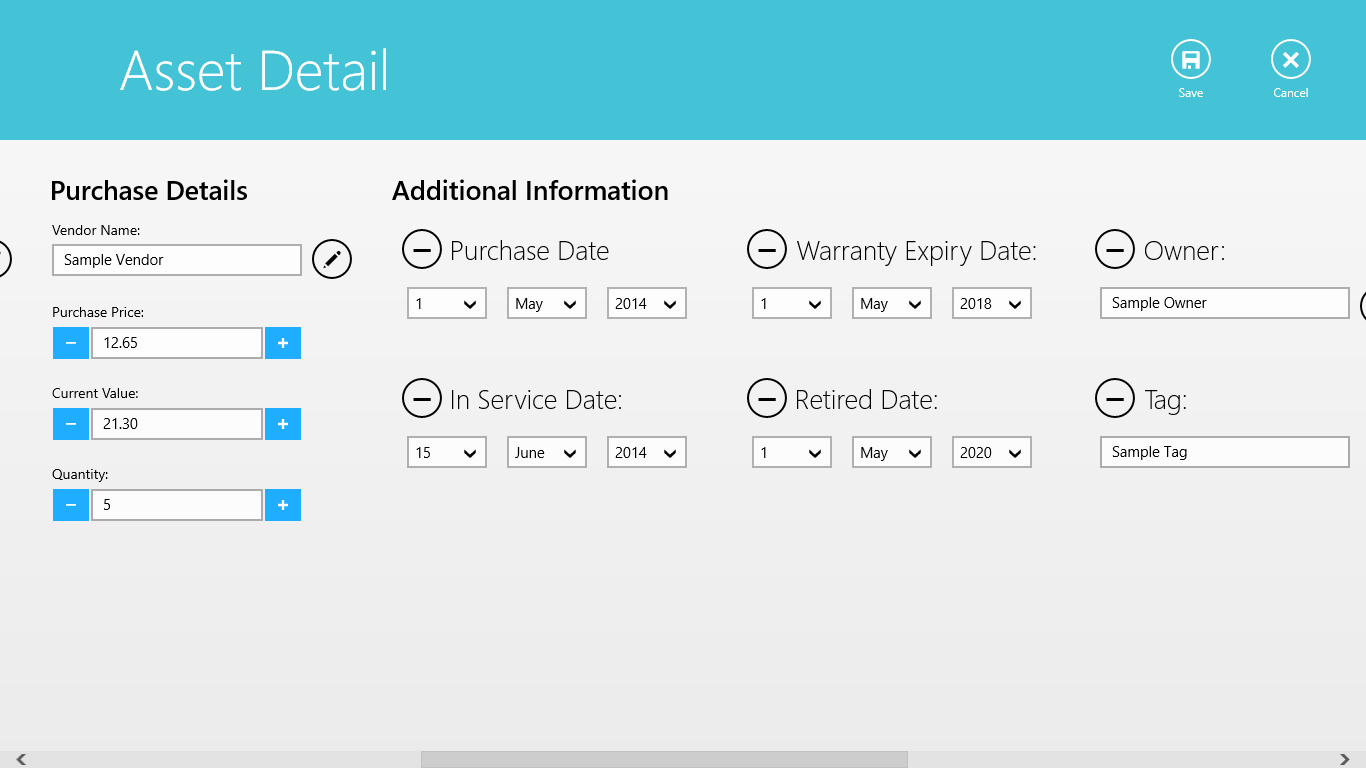Click the minus circle beside Owner
The height and width of the screenshot is (768, 1366).
1115,249
